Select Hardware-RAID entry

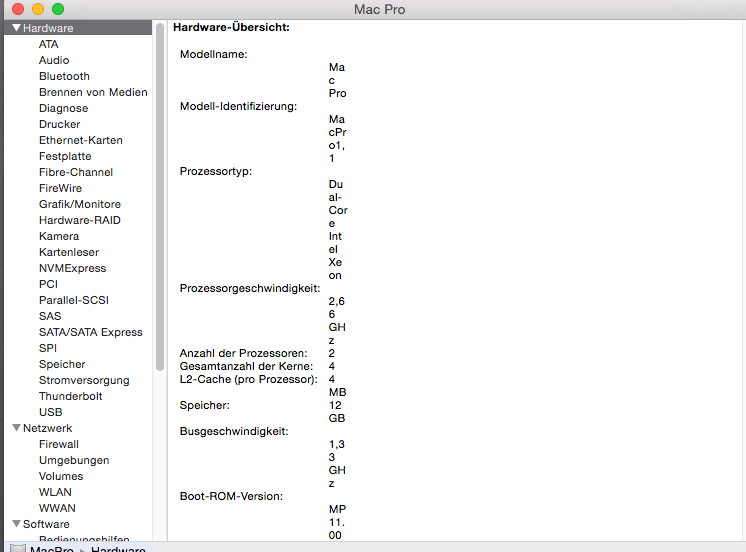pos(80,220)
